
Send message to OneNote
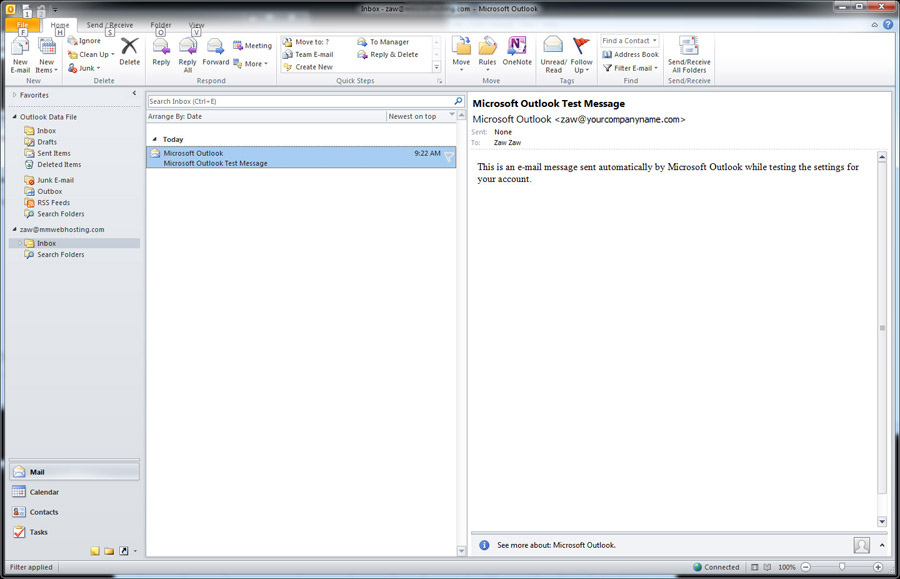pyautogui.click(x=517, y=52)
